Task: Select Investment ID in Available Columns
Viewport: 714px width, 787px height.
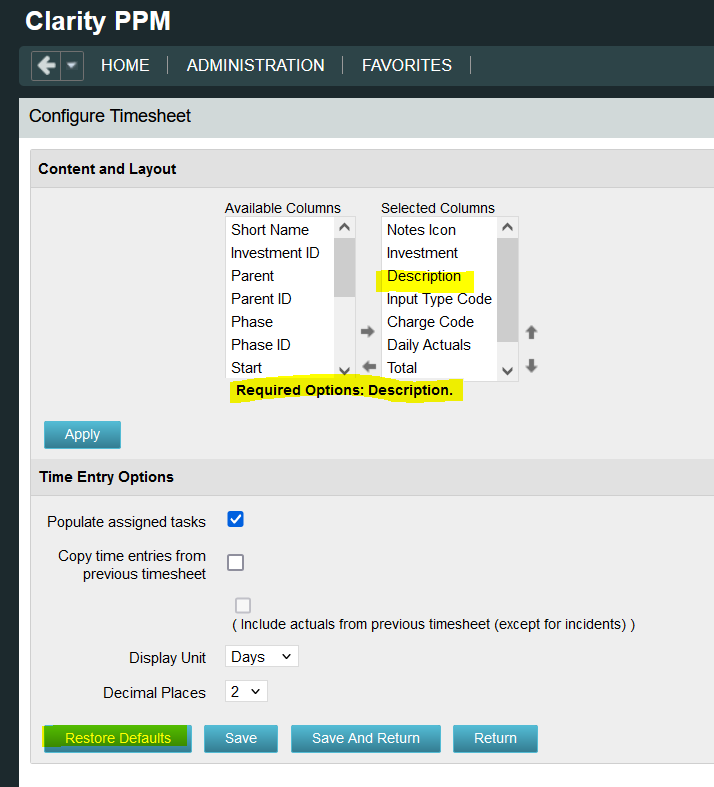Action: [x=279, y=253]
